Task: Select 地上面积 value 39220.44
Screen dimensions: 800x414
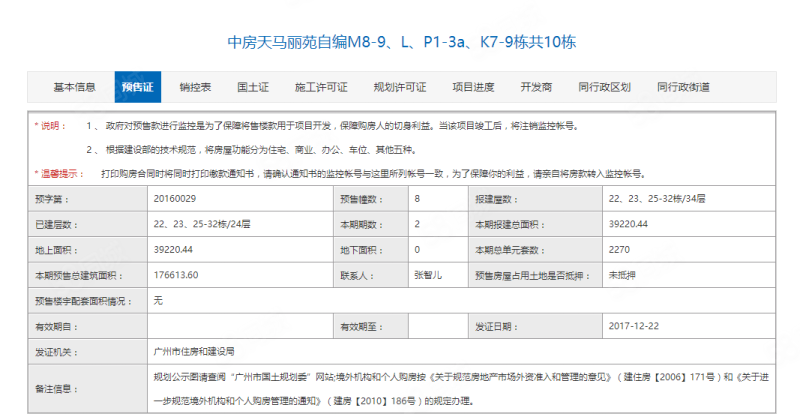Action: coord(173,250)
